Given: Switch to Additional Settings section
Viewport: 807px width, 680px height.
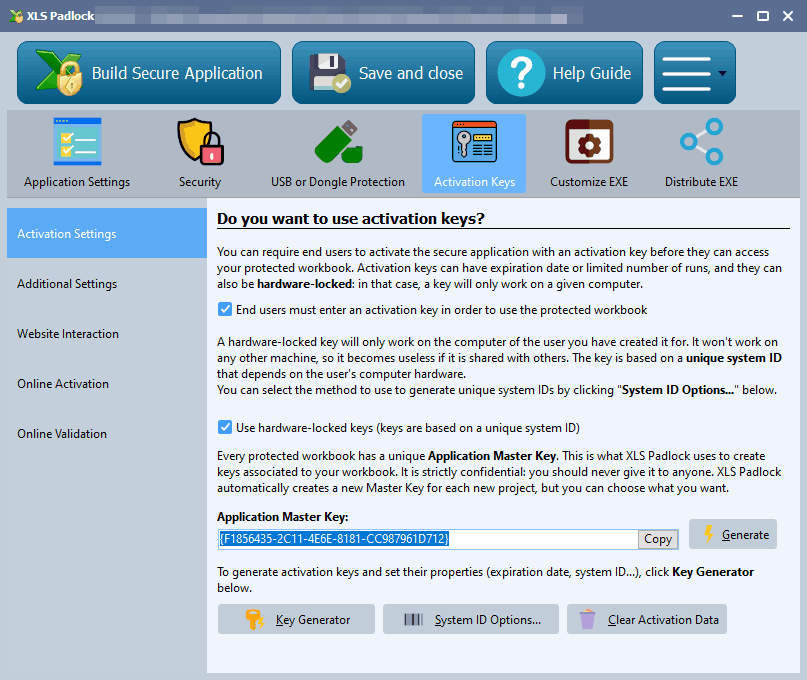Looking at the screenshot, I should point(67,284).
